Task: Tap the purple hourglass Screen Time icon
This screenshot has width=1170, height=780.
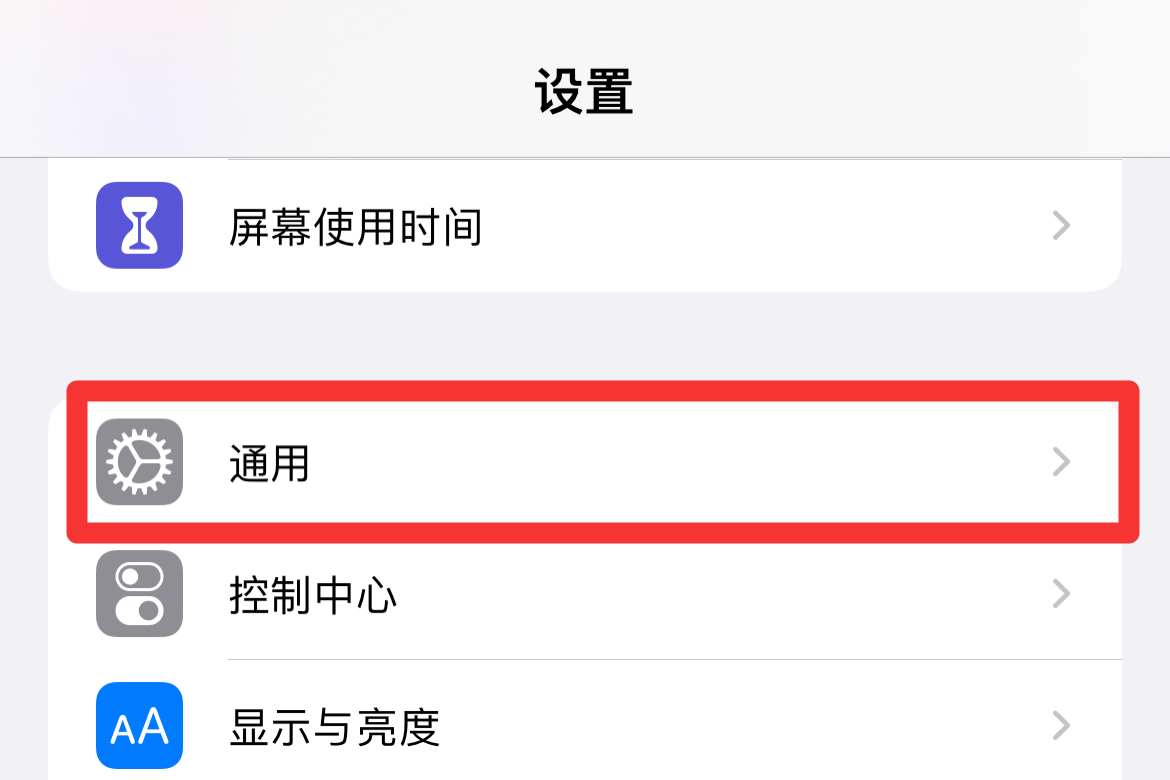Action: point(140,225)
